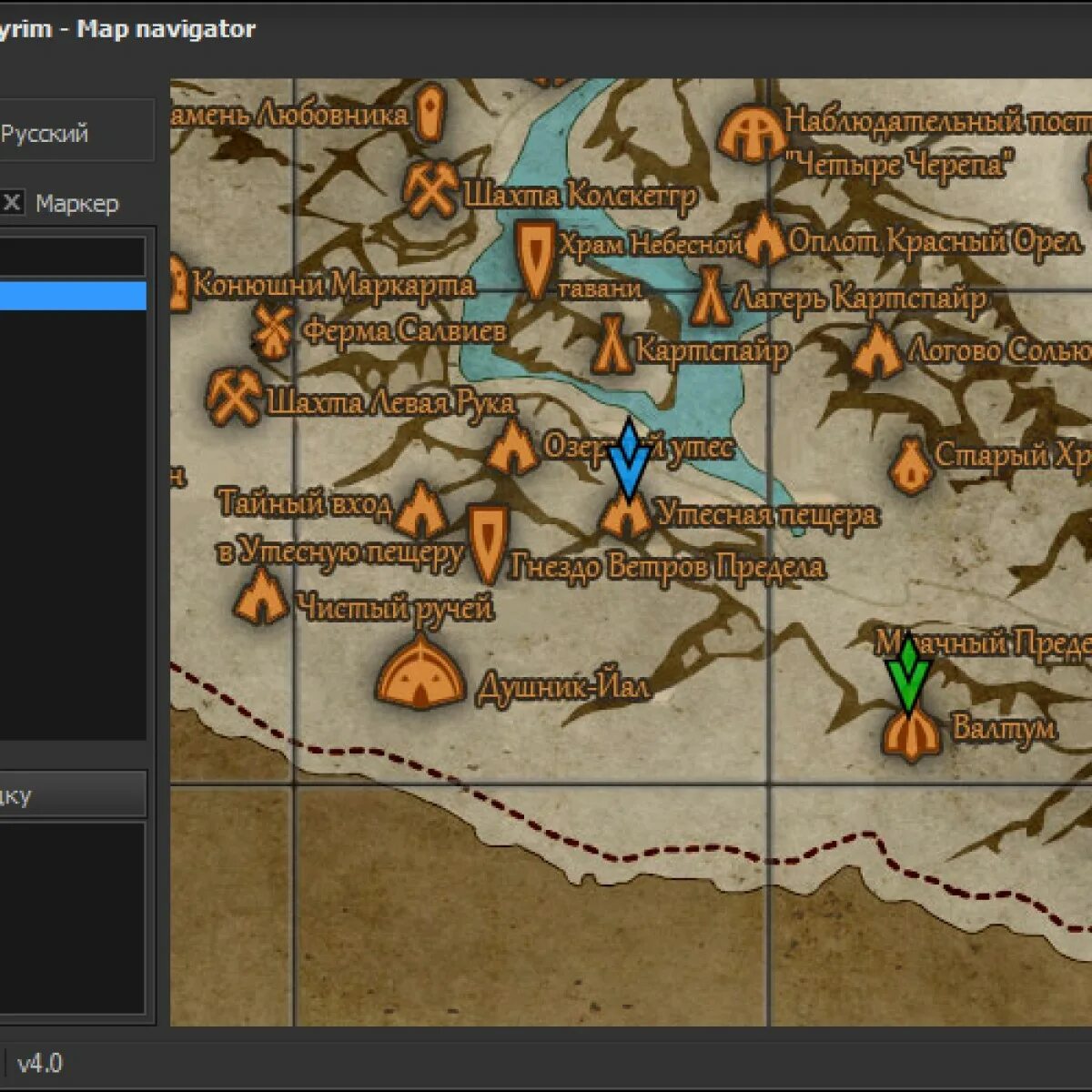Viewport: 1092px width, 1092px height.
Task: Click the Старый Хролдан icon
Action: pyautogui.click(x=909, y=465)
